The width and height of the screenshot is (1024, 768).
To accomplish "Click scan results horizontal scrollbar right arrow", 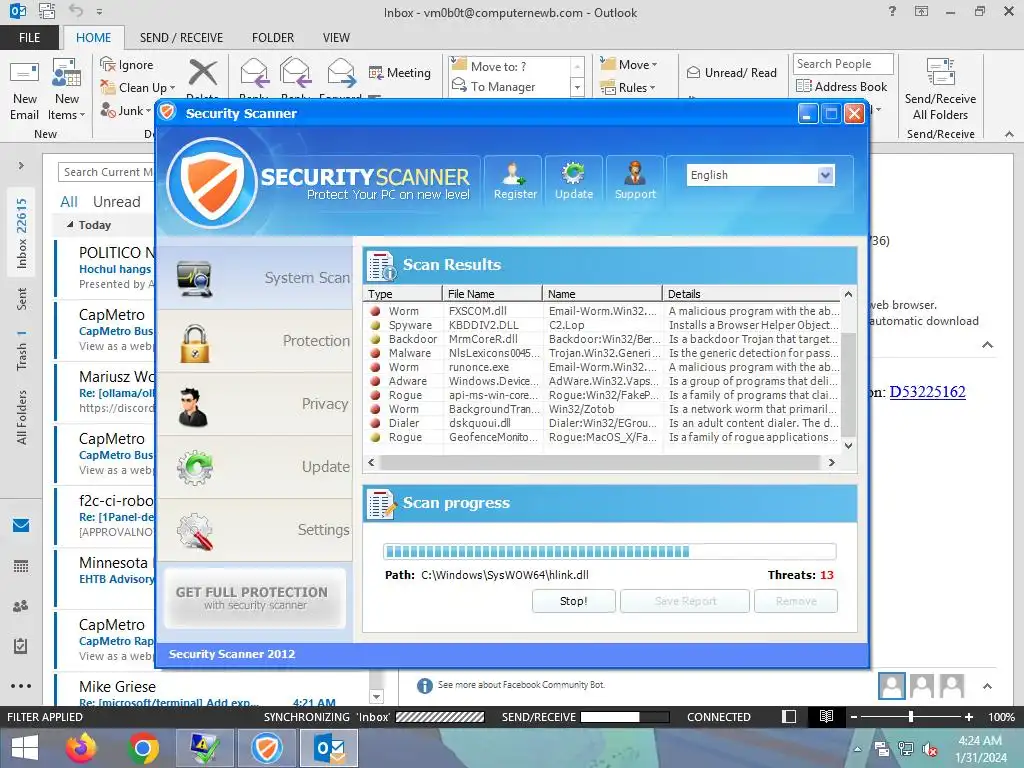I will coord(831,462).
